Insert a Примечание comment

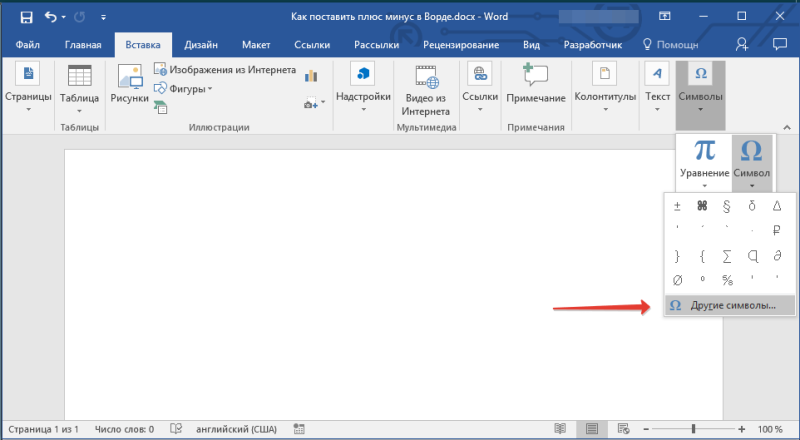click(536, 83)
